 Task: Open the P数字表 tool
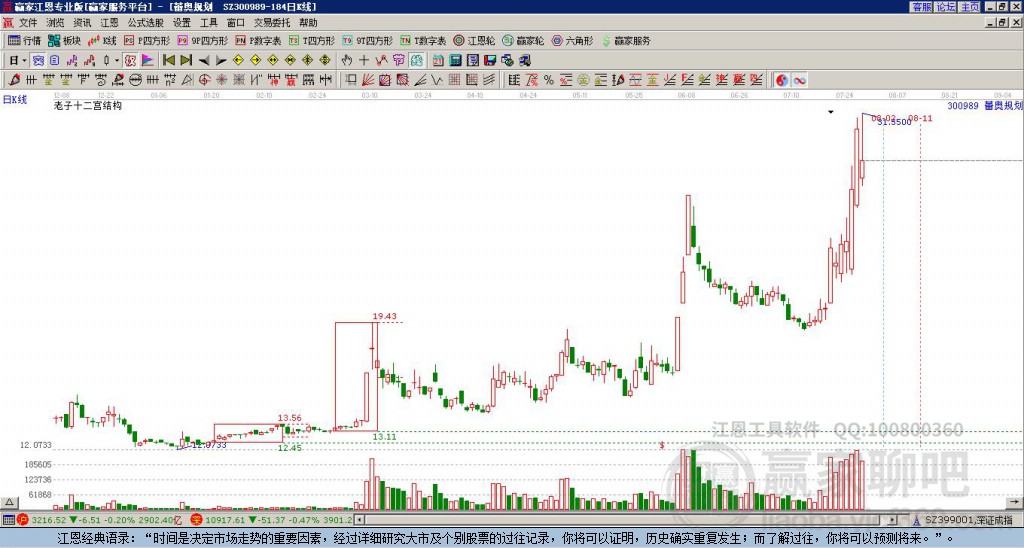tap(259, 40)
